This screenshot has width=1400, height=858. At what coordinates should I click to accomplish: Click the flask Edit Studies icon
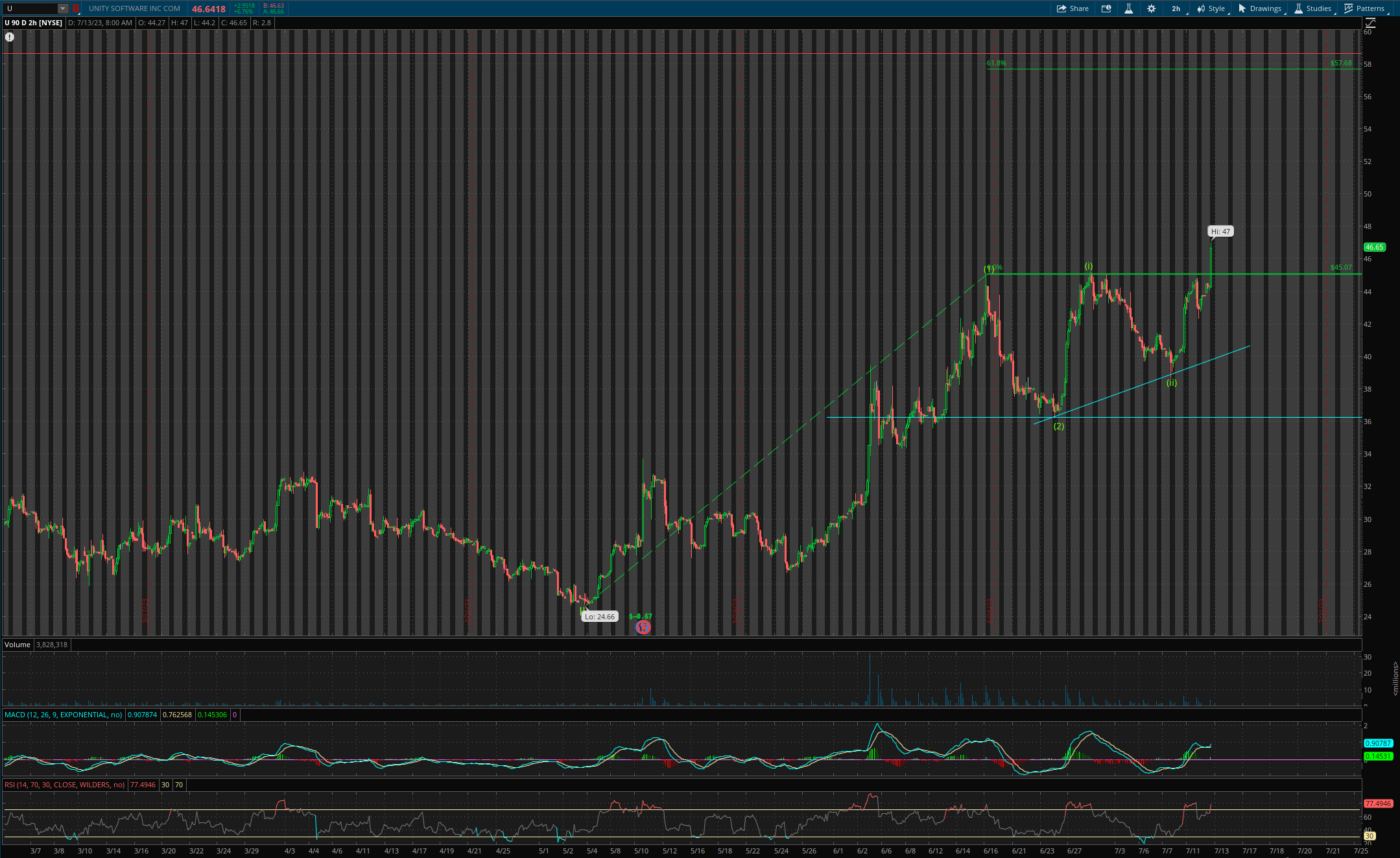tap(1128, 8)
